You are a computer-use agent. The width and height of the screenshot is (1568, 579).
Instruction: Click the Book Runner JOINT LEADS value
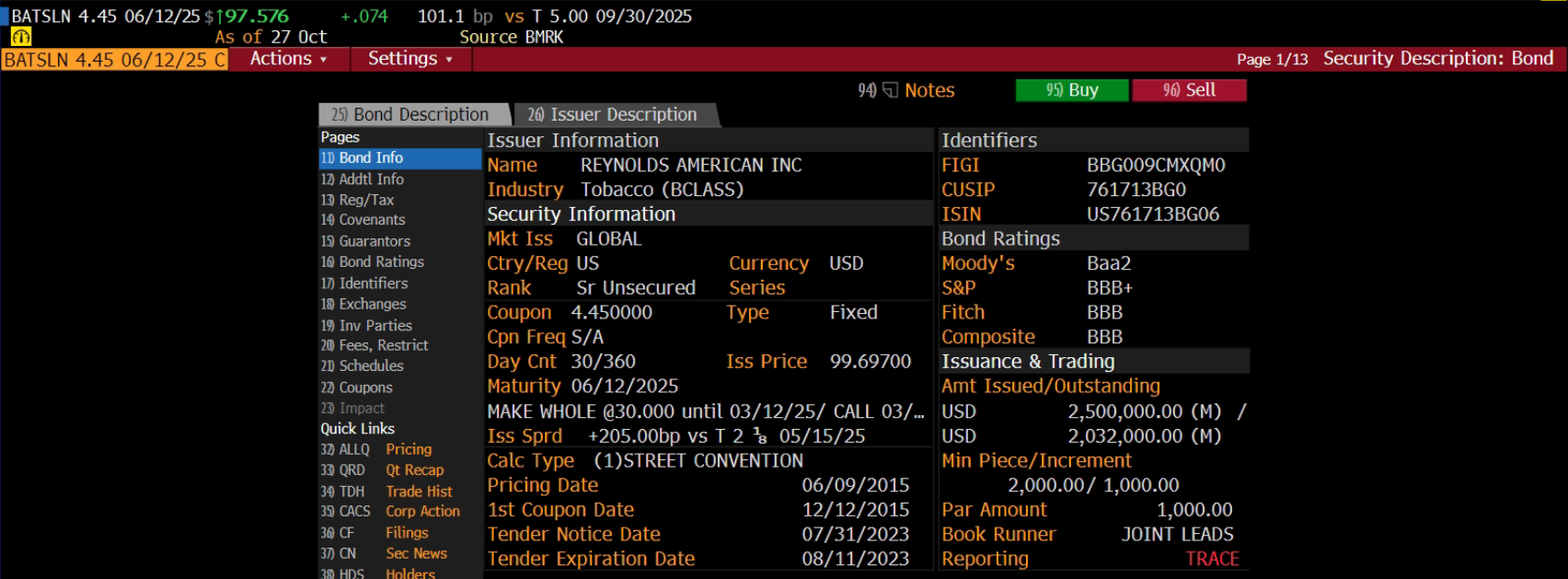click(x=1177, y=535)
